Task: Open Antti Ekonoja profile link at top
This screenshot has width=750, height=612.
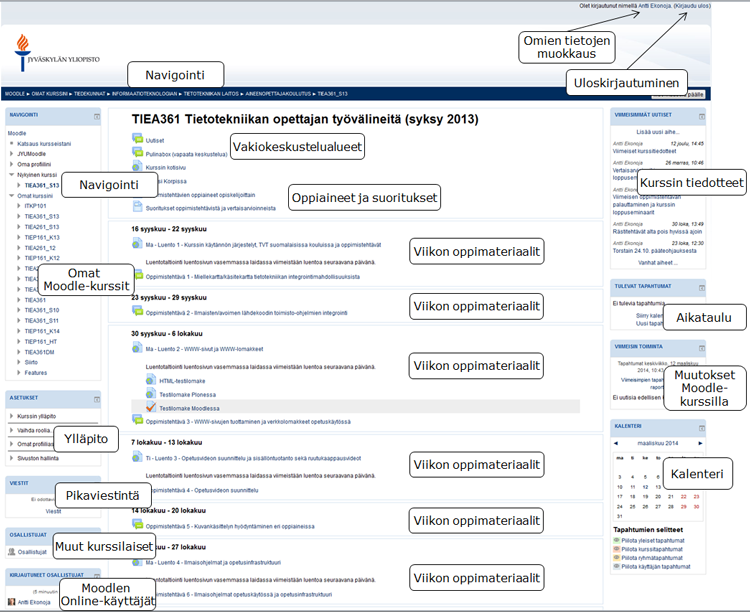Action: [655, 6]
